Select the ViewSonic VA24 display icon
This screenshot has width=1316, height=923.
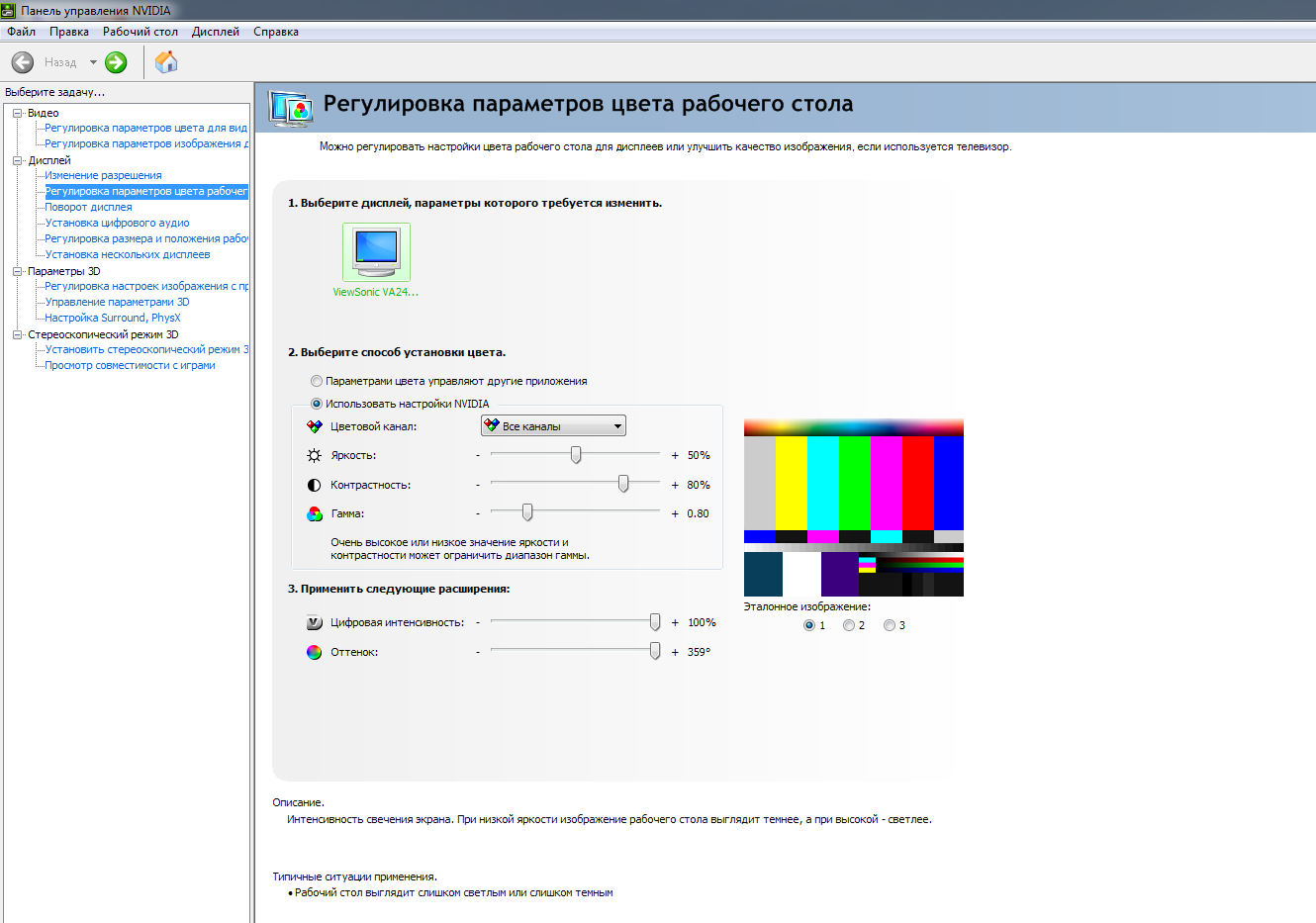376,252
